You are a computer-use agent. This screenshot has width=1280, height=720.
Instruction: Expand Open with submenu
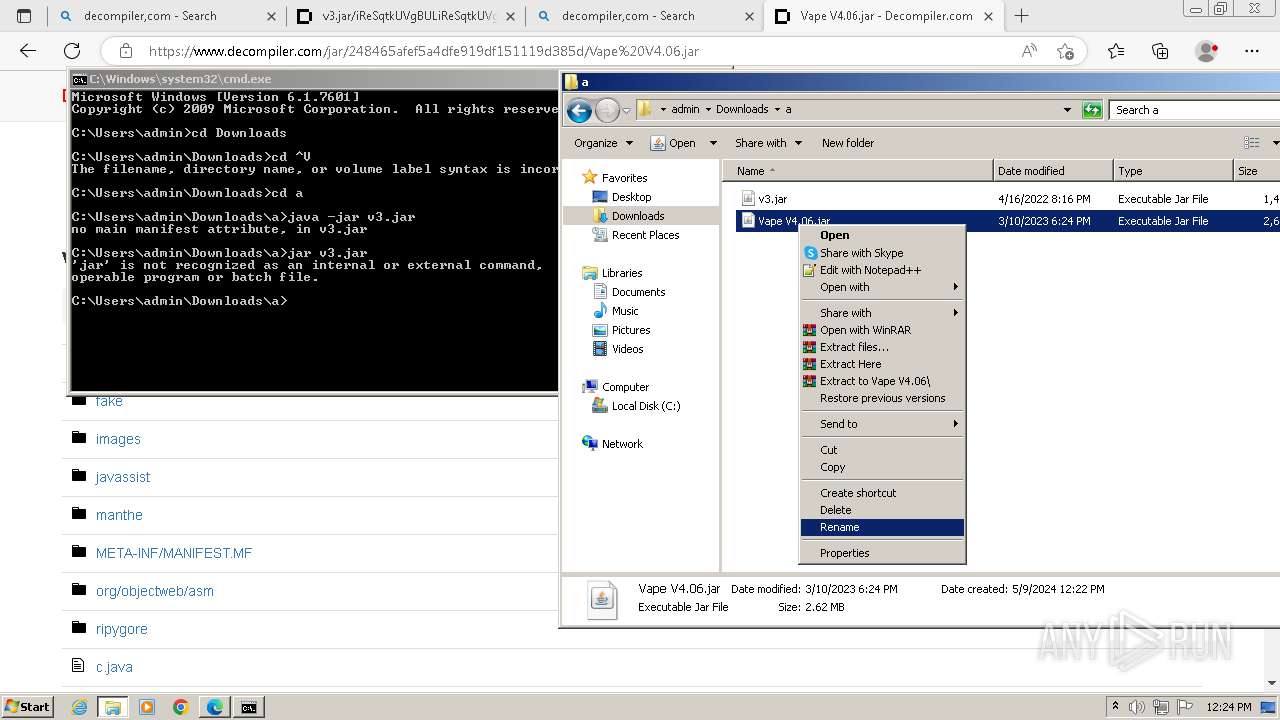(x=883, y=287)
